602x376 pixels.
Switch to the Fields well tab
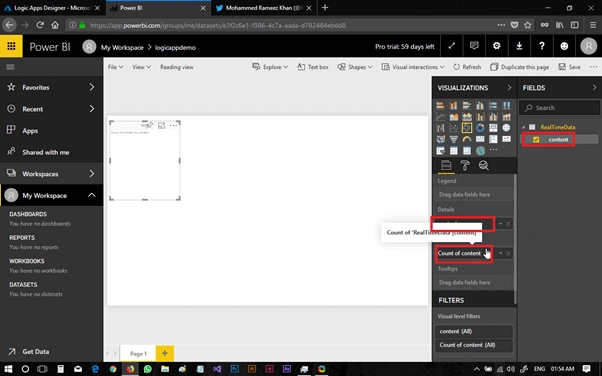pyautogui.click(x=446, y=165)
